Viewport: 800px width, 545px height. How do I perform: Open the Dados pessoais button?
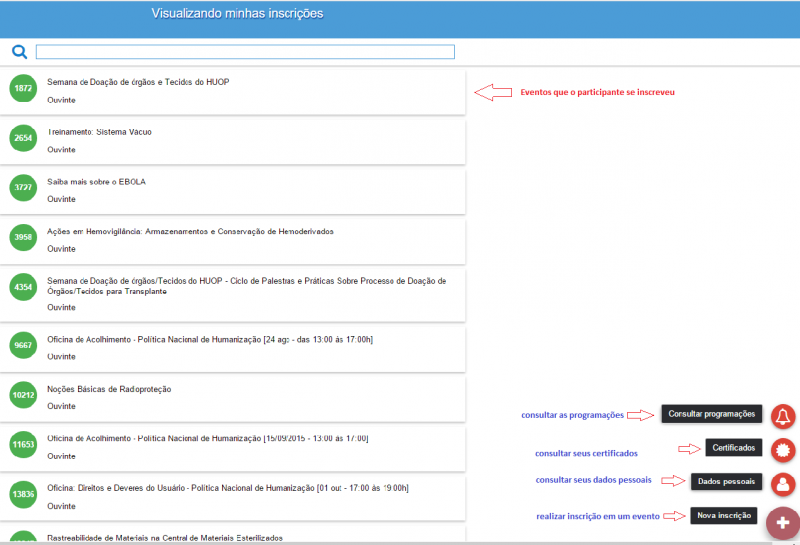[726, 482]
